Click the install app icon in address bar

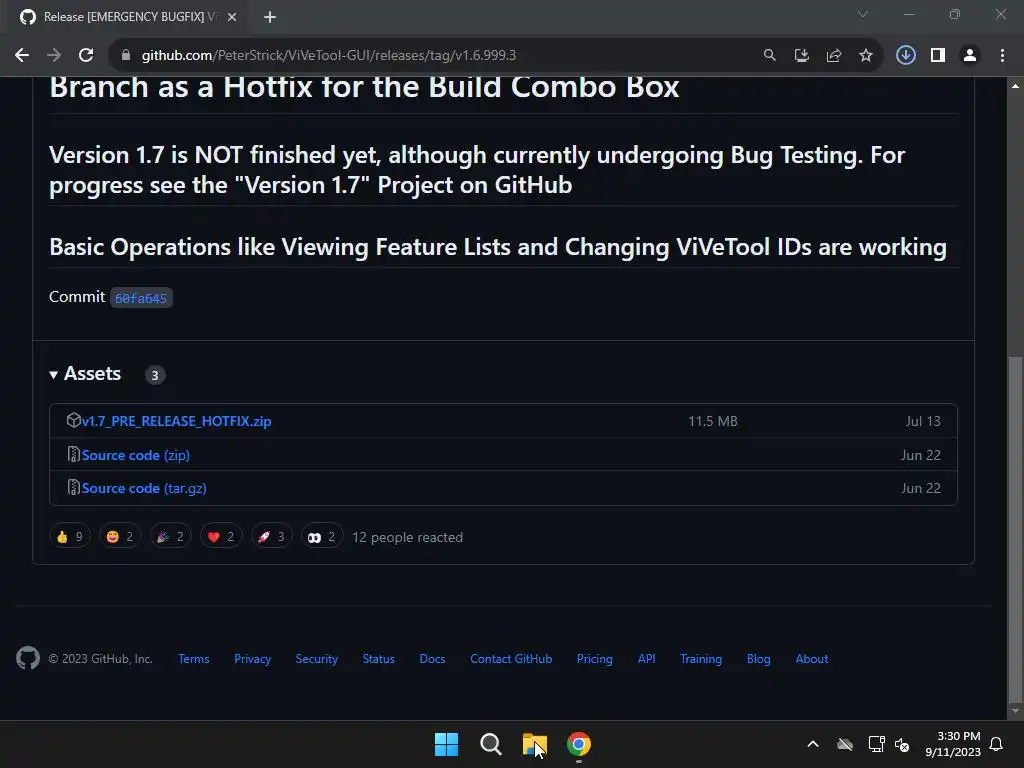tap(801, 56)
